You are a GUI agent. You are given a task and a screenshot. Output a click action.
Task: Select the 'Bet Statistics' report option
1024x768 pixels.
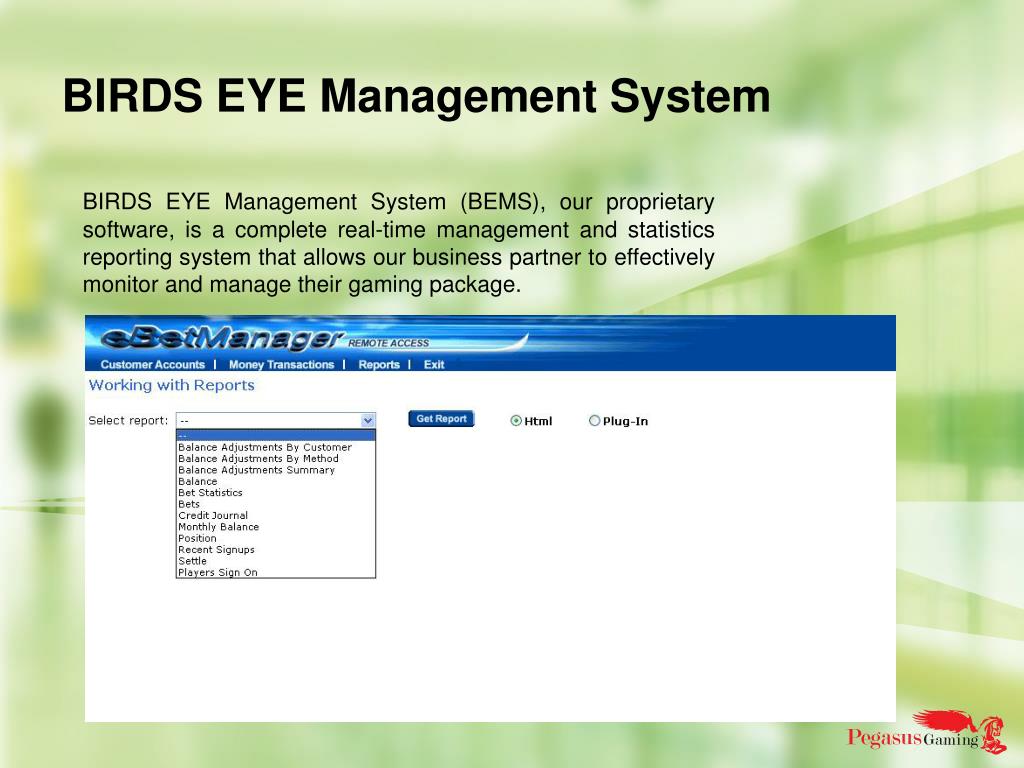(x=276, y=493)
